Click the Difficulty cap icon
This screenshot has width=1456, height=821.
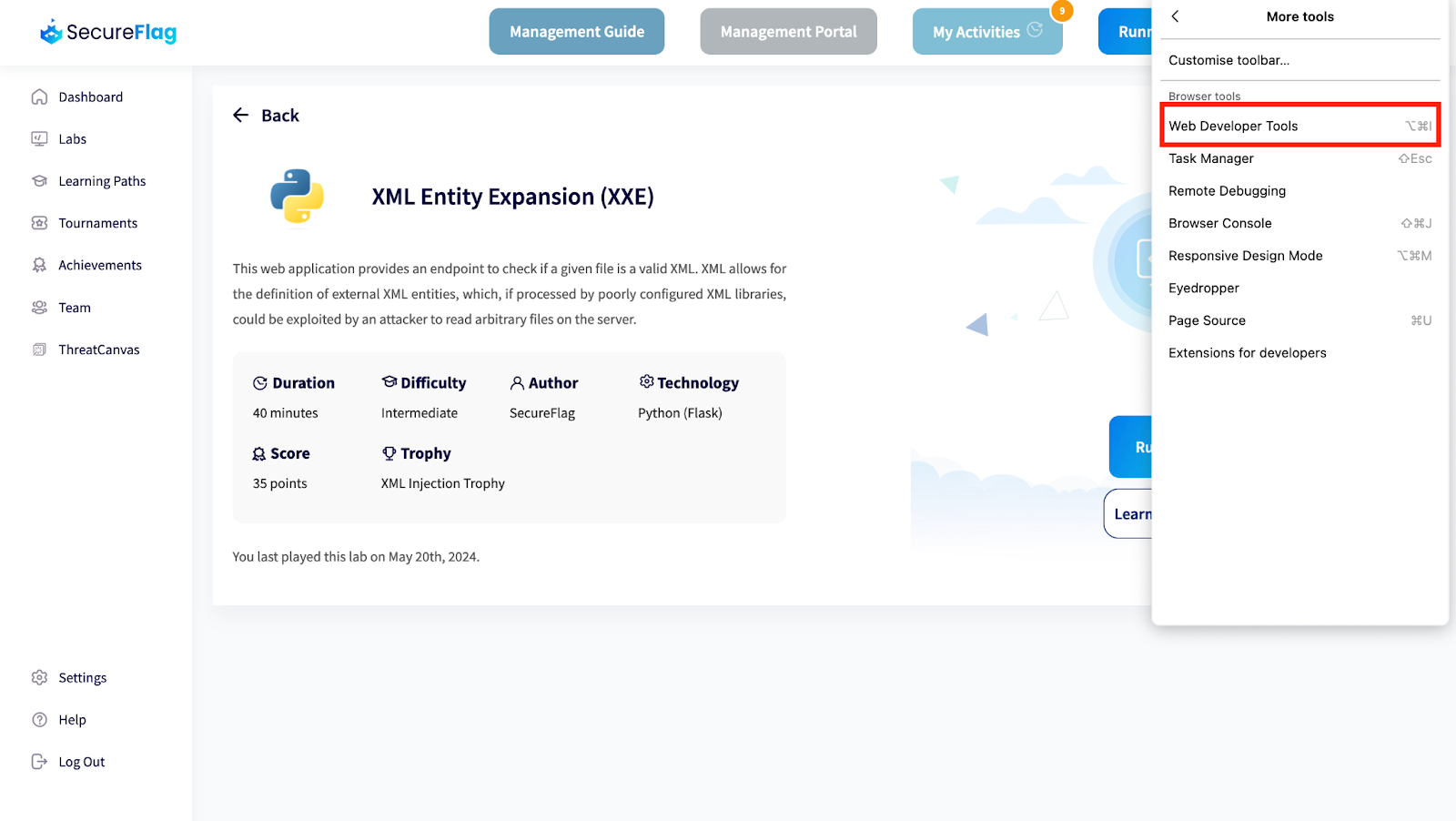point(389,381)
